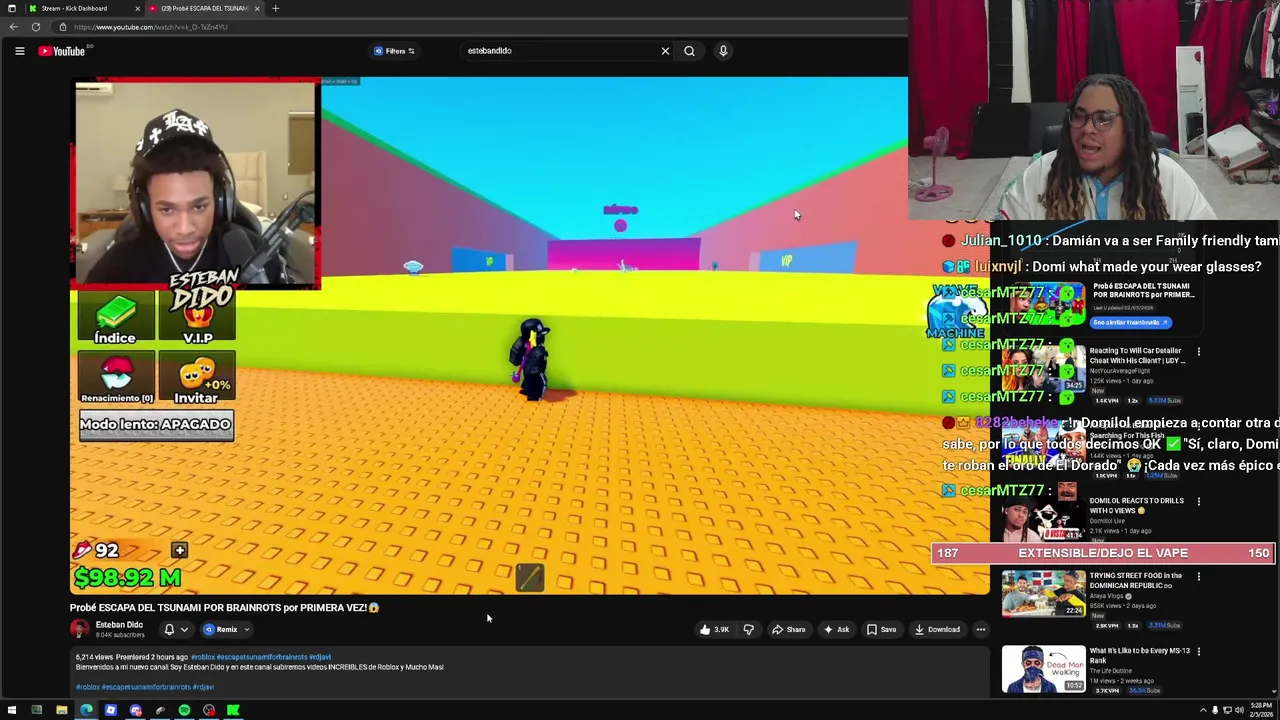Viewport: 1280px width, 720px height.
Task: Download the video with Download button
Action: (x=937, y=629)
